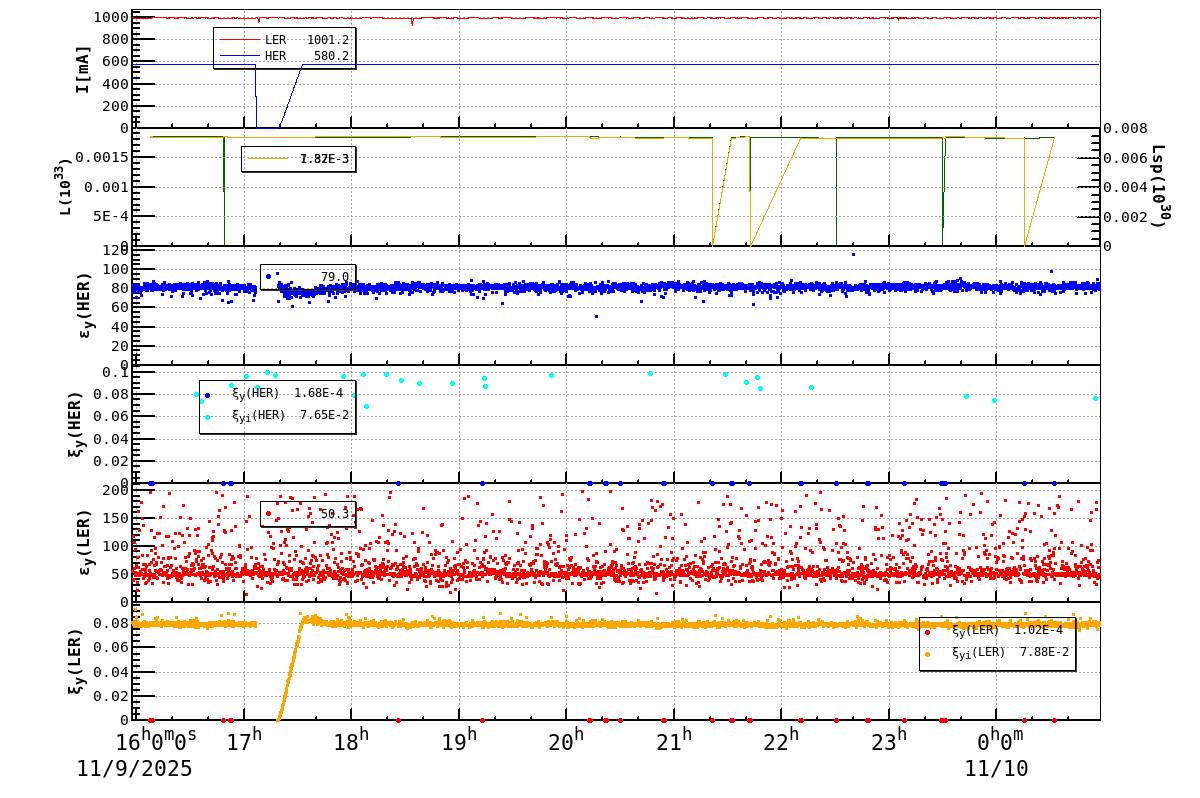1200x798 pixels.
Task: Click the 23h time tick label
Action: (888, 742)
